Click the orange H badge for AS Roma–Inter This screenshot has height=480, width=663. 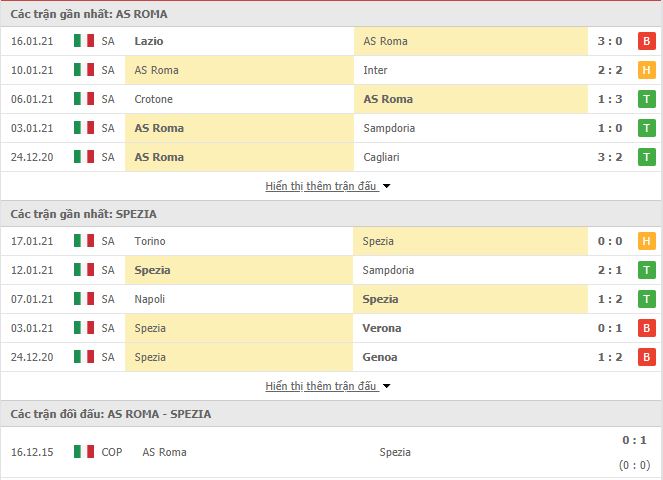pos(647,70)
